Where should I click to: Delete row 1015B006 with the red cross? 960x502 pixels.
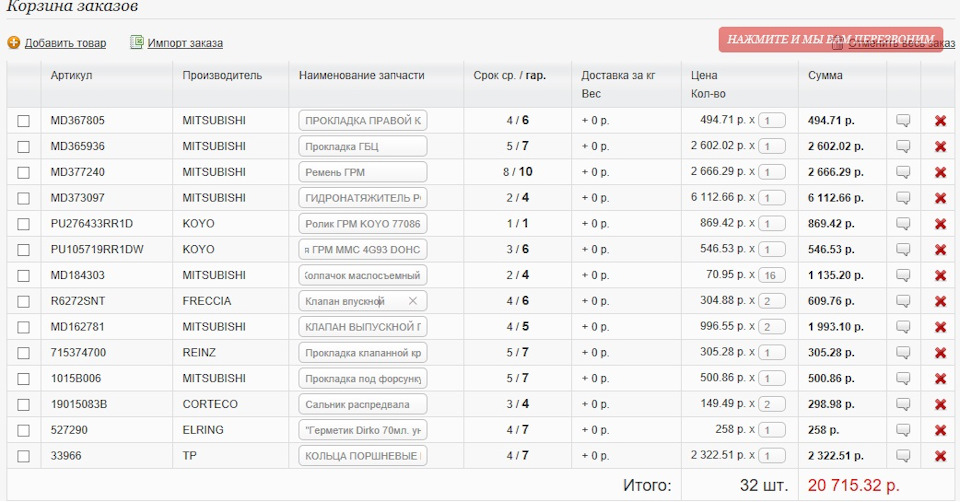click(940, 379)
